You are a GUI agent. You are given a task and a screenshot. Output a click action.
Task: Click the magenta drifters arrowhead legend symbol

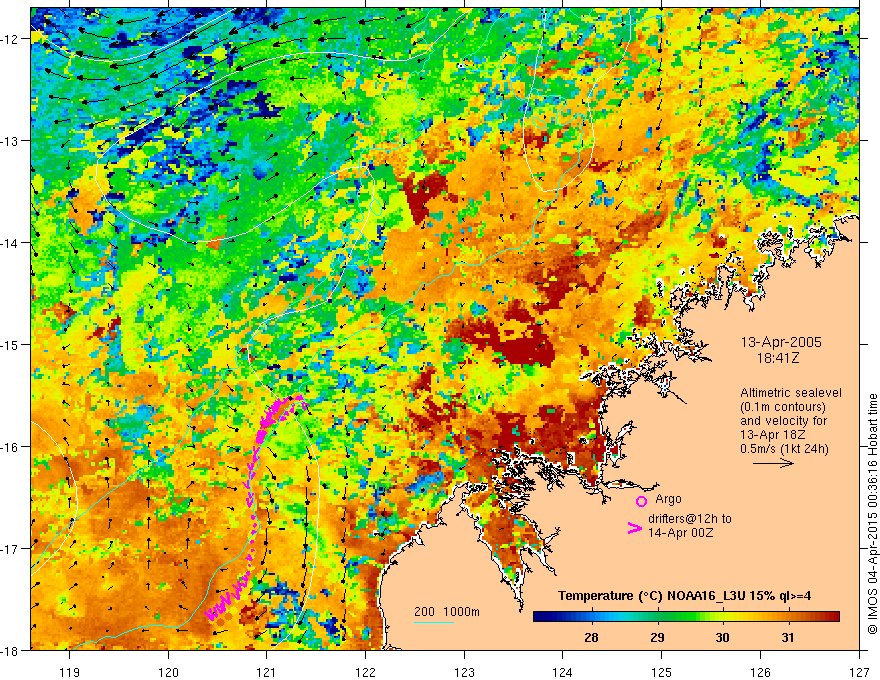click(x=634, y=527)
